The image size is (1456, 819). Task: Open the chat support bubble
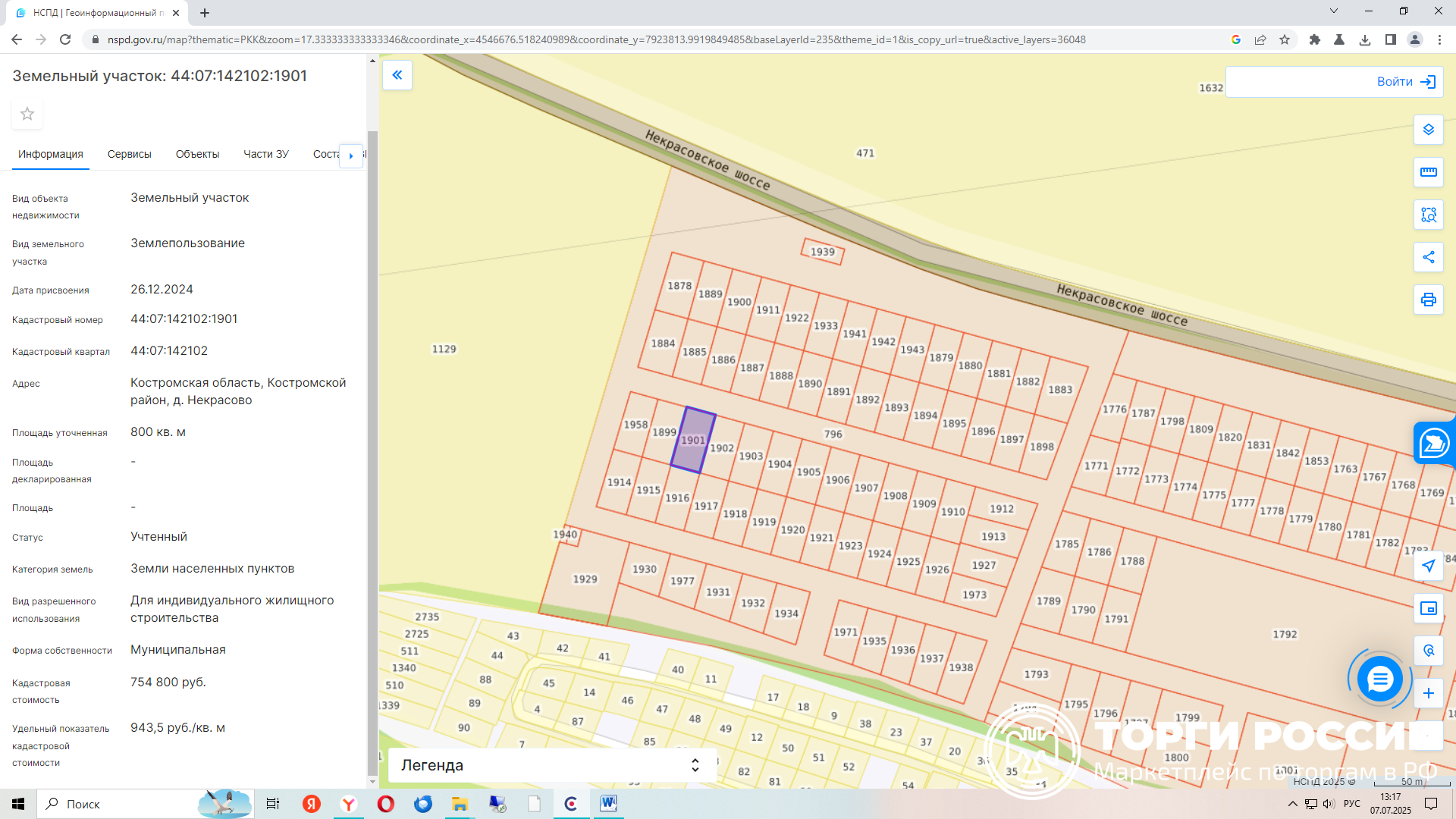click(x=1379, y=679)
